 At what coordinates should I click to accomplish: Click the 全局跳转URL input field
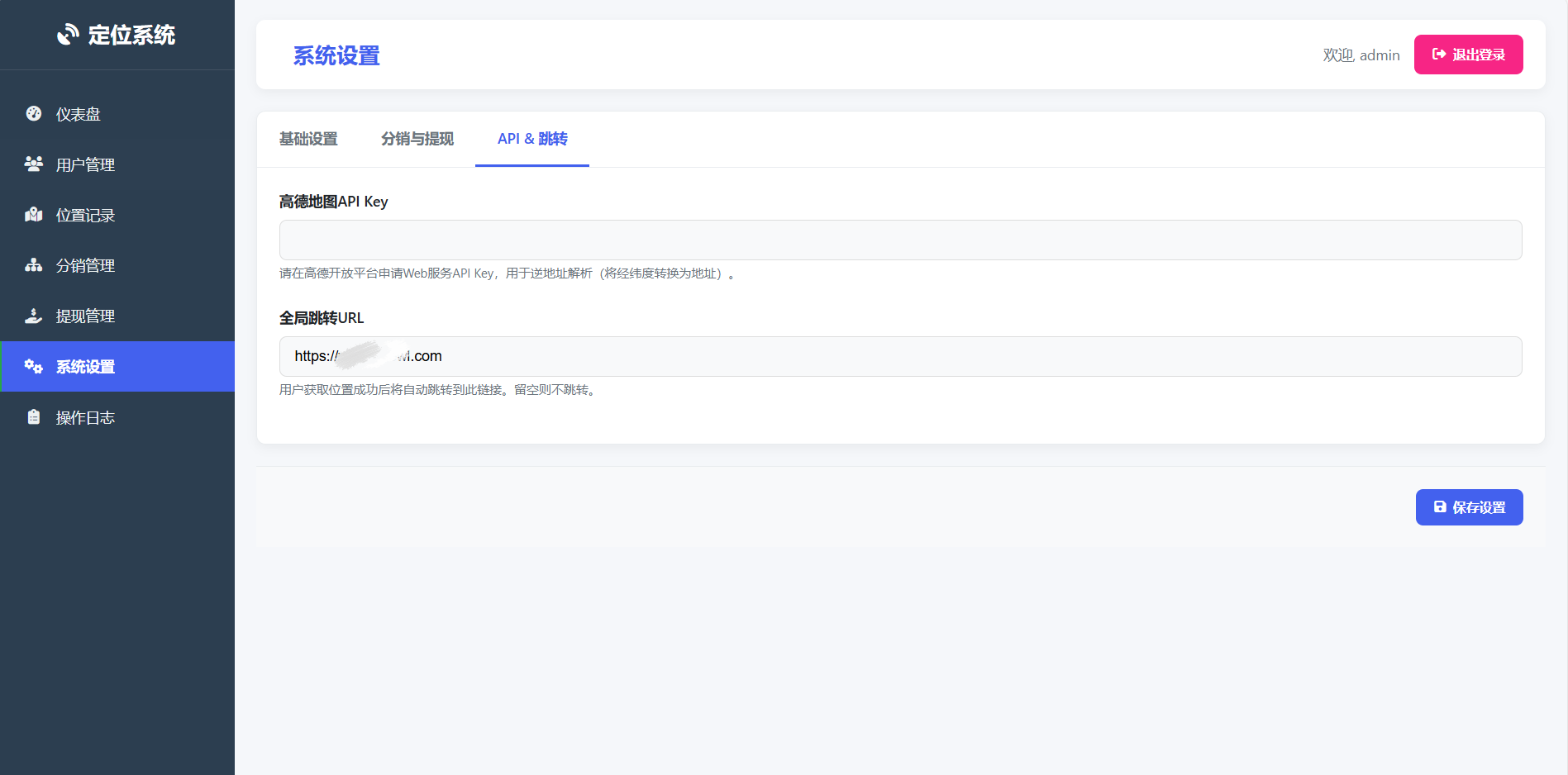tap(899, 356)
